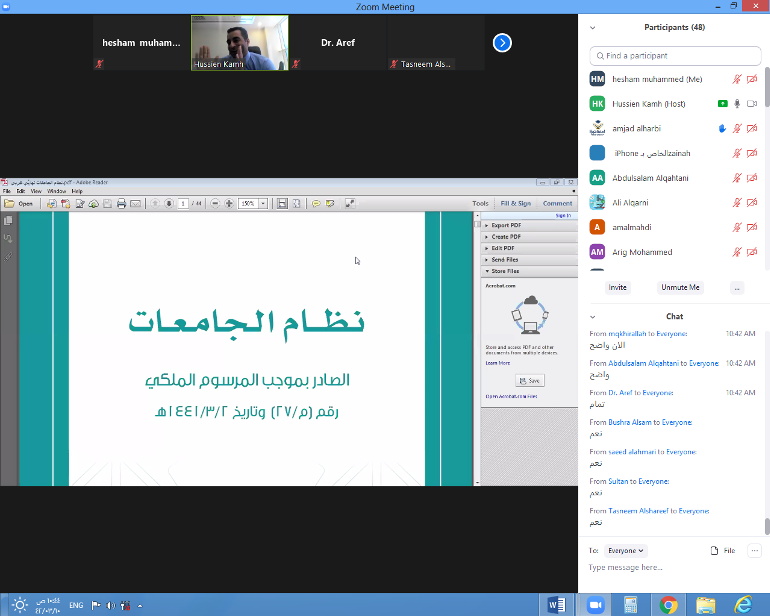Open the Fill & Sign tab
Image resolution: width=770 pixels, height=616 pixels.
point(515,203)
